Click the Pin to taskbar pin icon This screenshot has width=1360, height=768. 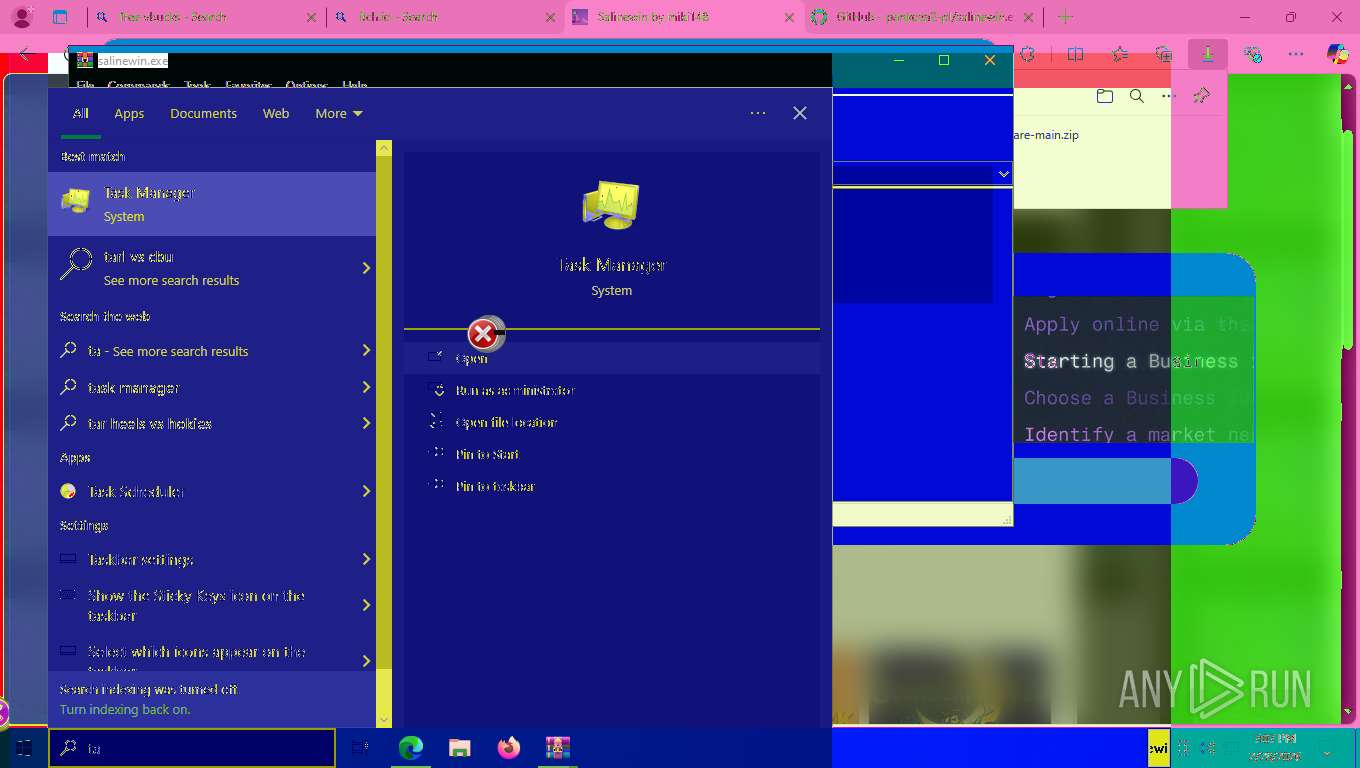point(436,485)
